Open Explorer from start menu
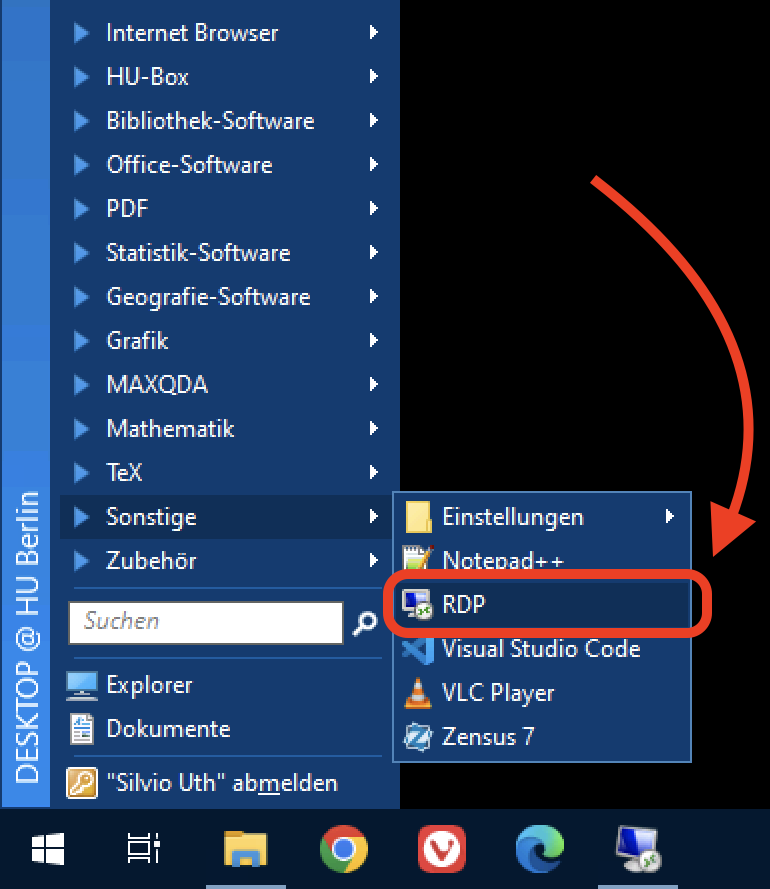Viewport: 770px width, 889px height. [x=226, y=685]
